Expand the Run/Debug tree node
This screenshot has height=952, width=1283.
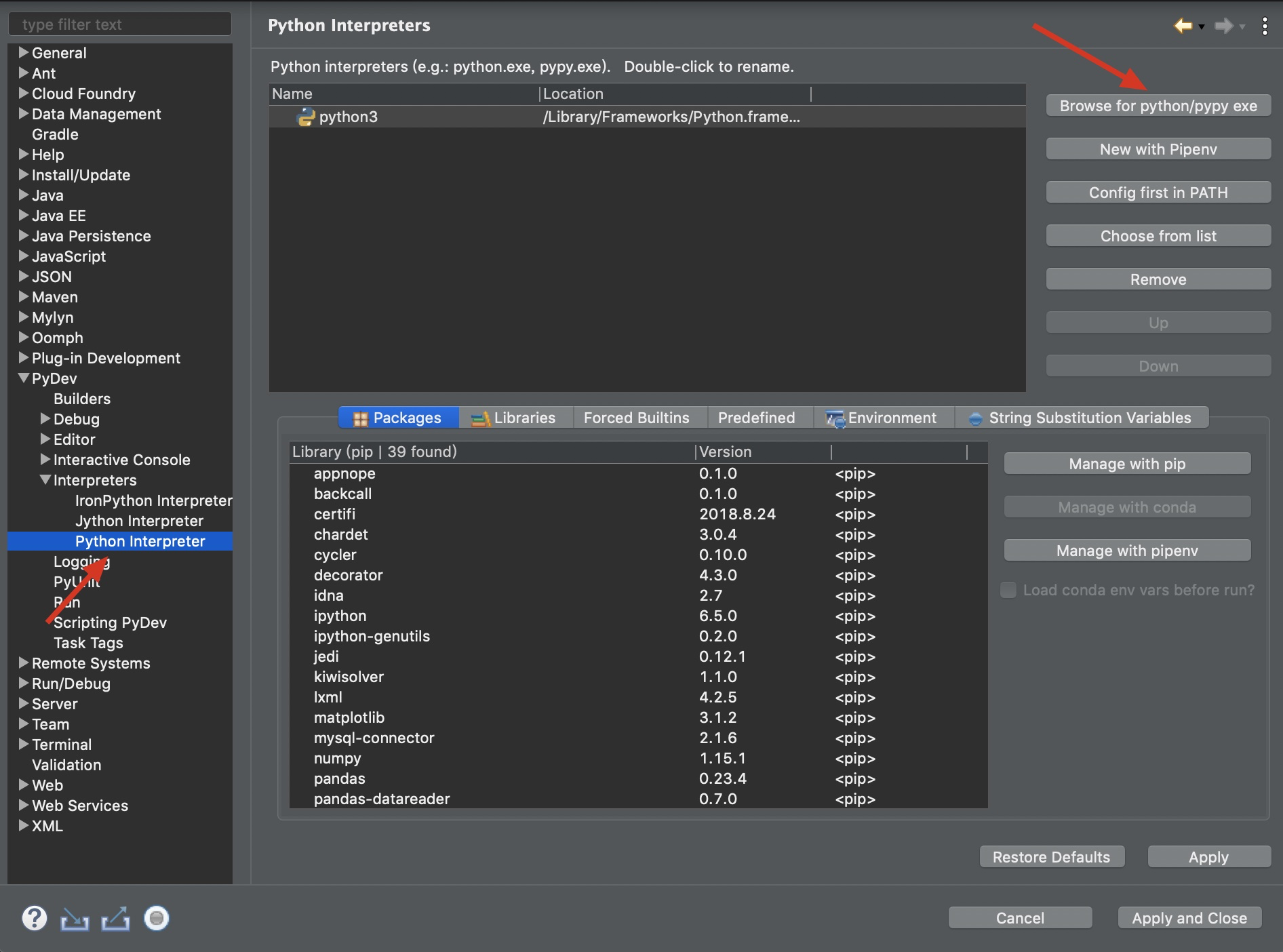coord(24,683)
